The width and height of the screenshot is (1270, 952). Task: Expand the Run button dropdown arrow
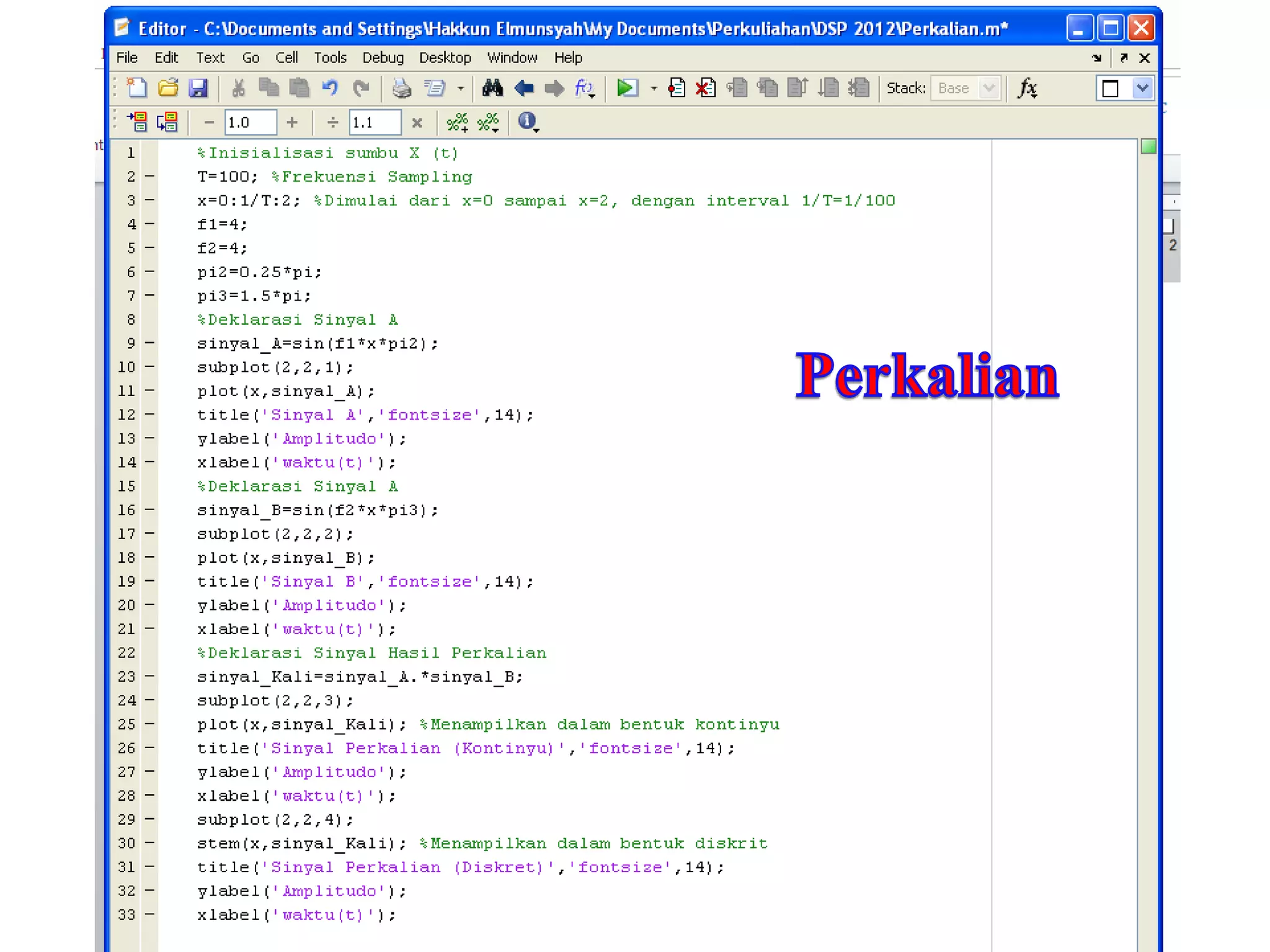(x=654, y=89)
